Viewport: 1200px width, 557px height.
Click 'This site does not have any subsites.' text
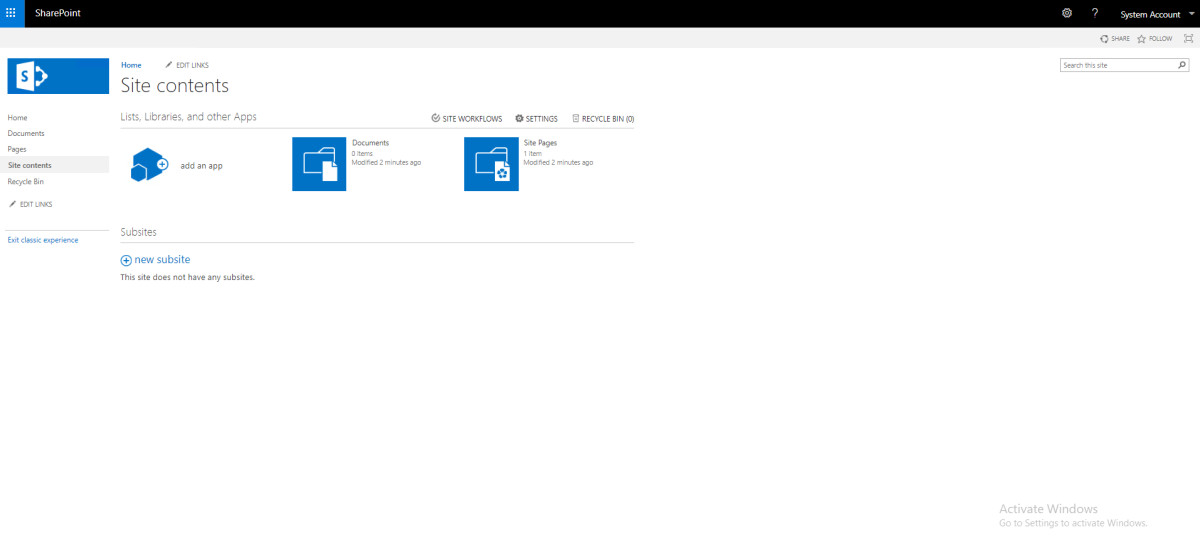tap(188, 277)
